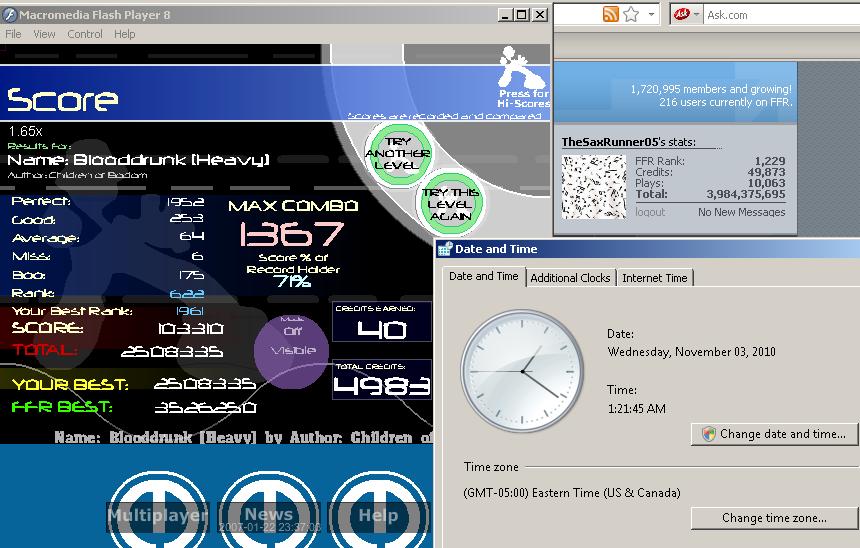The width and height of the screenshot is (860, 548).
Task: Switch to the Internet Time tab
Action: coord(654,278)
